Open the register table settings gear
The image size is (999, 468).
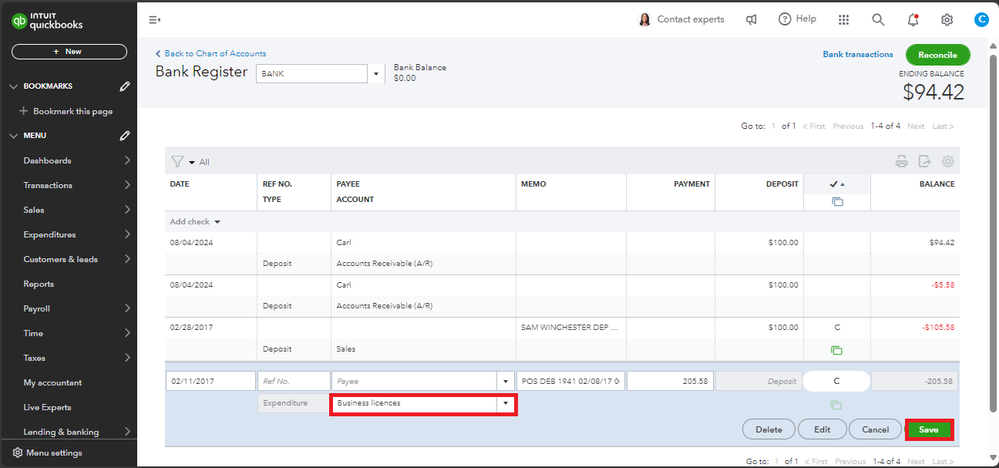(x=948, y=161)
